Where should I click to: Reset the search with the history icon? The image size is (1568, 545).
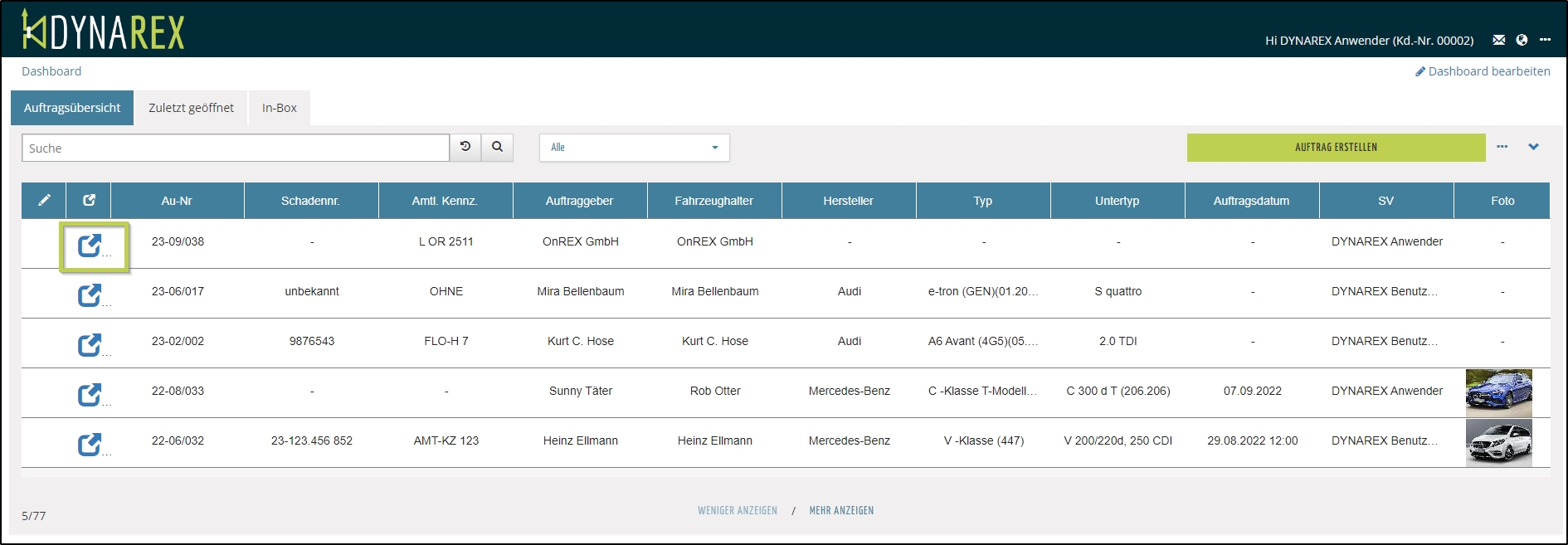[465, 147]
